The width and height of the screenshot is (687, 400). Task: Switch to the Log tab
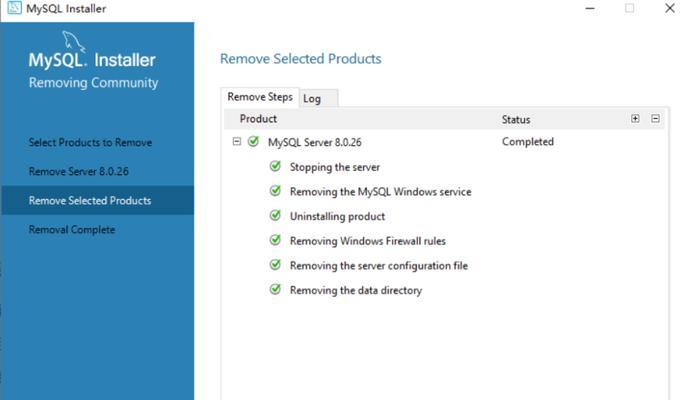point(318,98)
